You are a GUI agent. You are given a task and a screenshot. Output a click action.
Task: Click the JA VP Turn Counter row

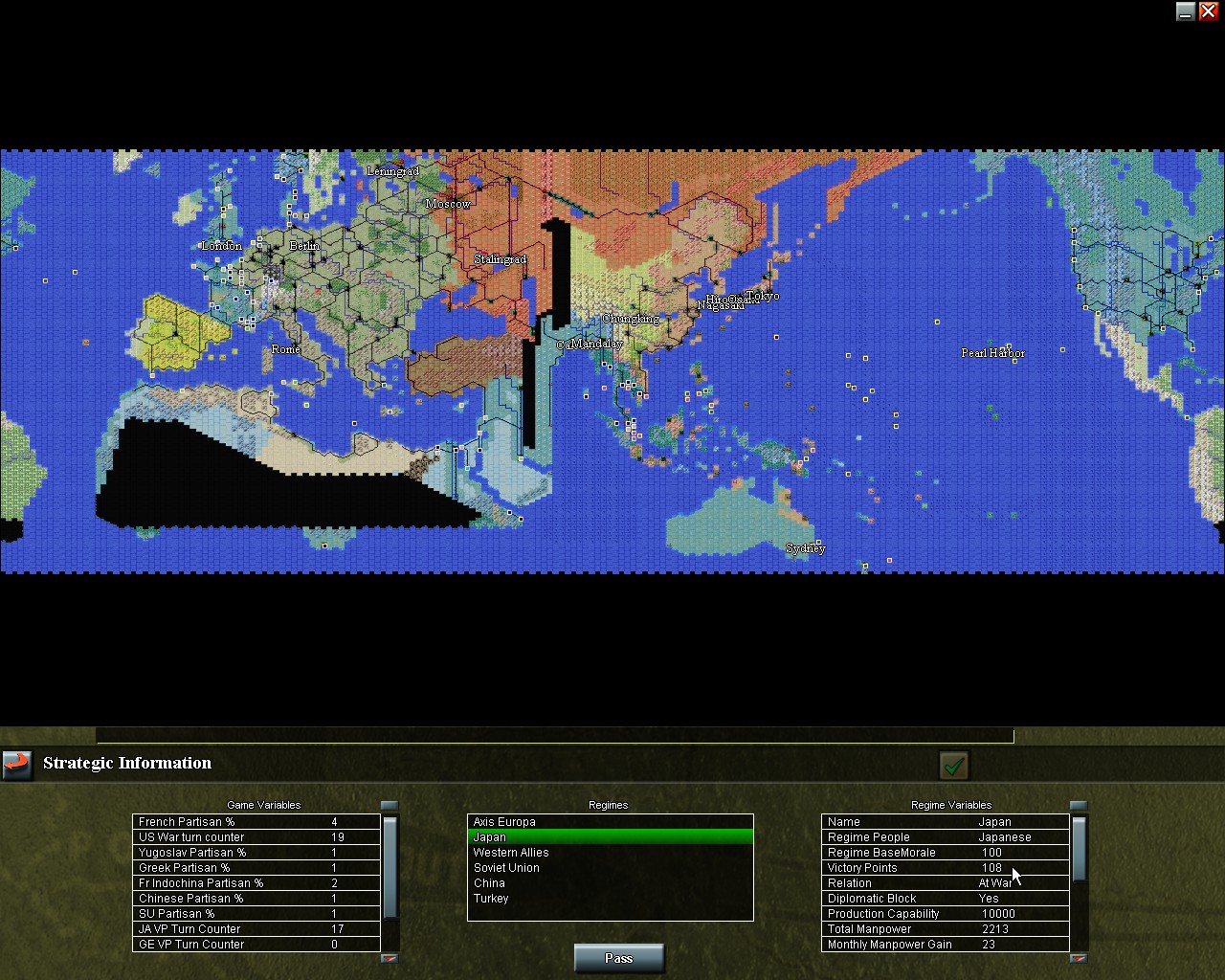[256, 929]
